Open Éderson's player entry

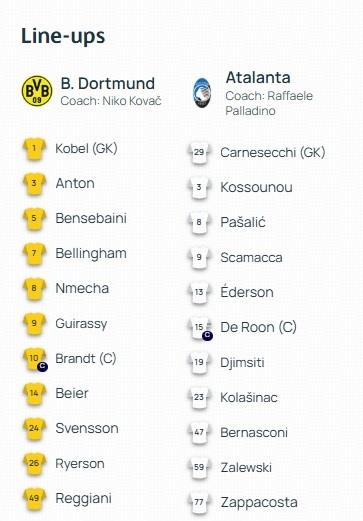(247, 292)
